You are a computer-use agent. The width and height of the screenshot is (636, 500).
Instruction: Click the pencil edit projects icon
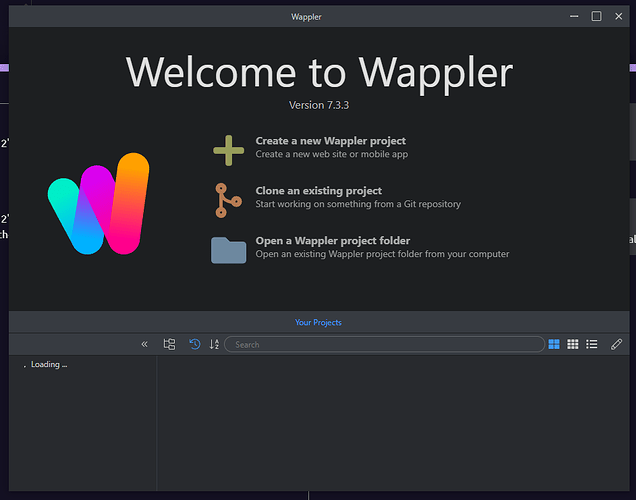pos(616,344)
